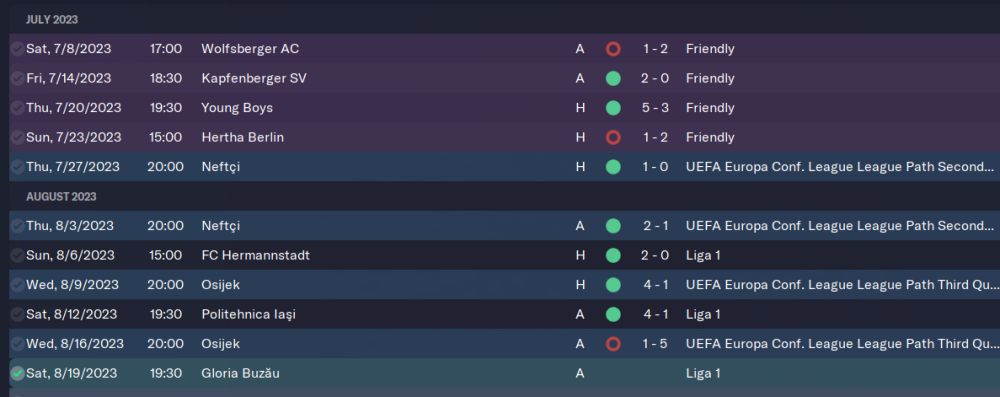1000x397 pixels.
Task: Toggle the checkmark for Sat, 7/8/2023 fixture
Action: pos(17,49)
